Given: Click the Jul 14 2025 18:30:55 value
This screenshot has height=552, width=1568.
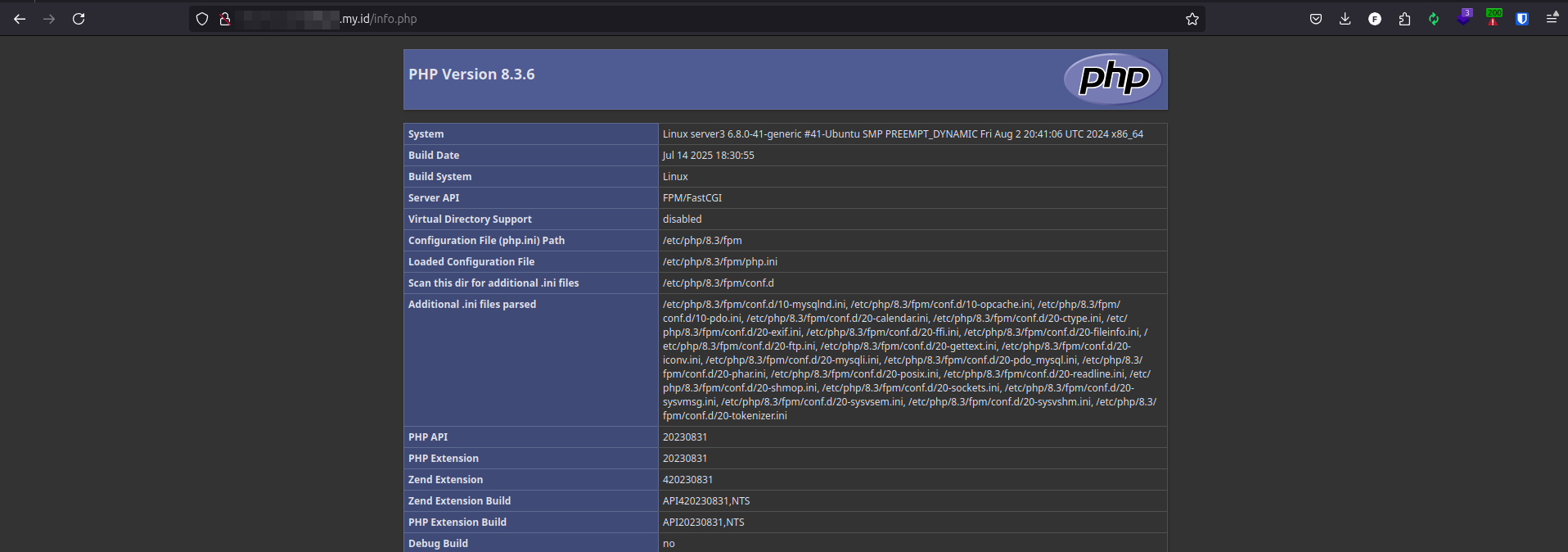Looking at the screenshot, I should pos(709,156).
